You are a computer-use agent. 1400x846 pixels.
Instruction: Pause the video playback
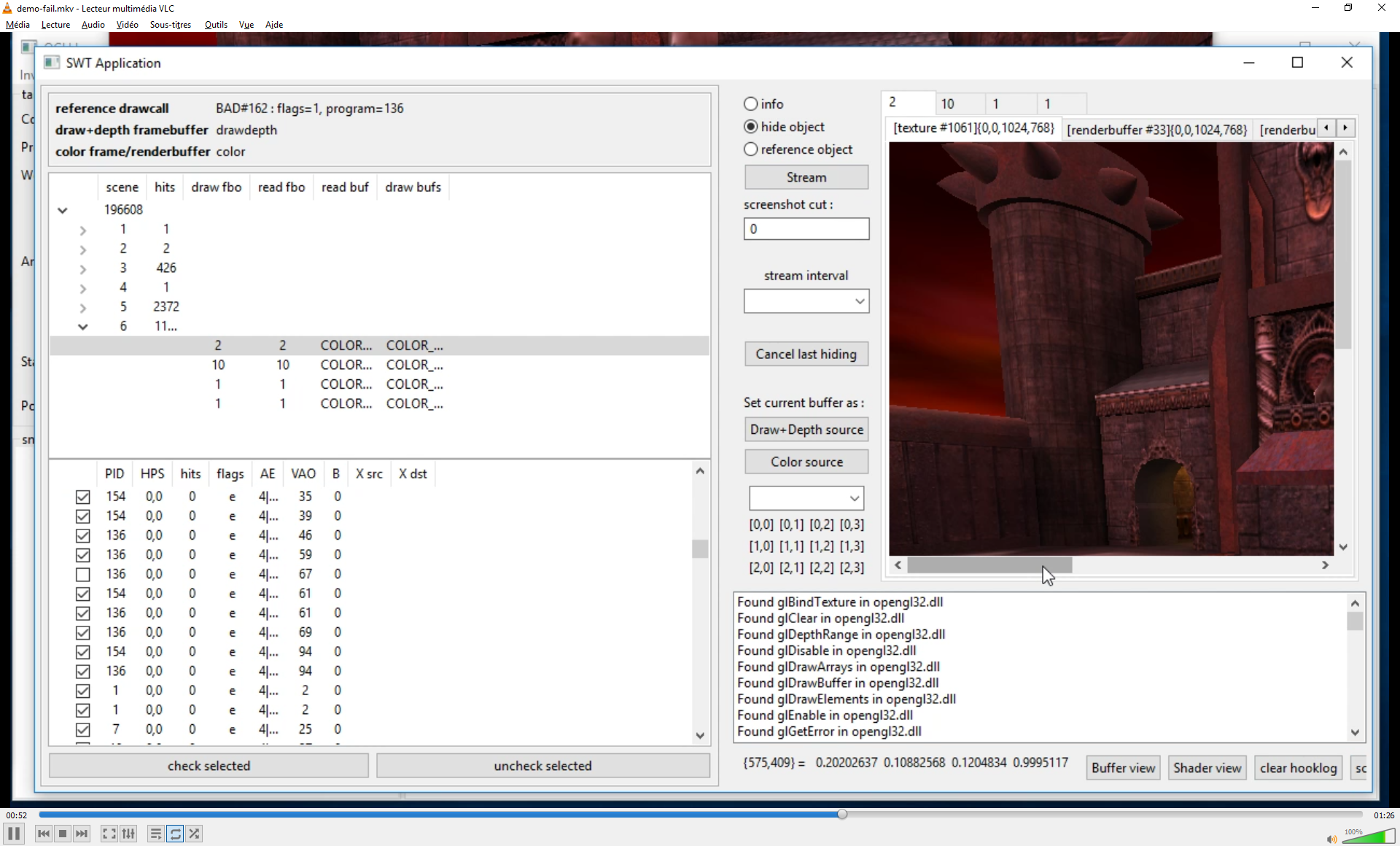coord(13,834)
